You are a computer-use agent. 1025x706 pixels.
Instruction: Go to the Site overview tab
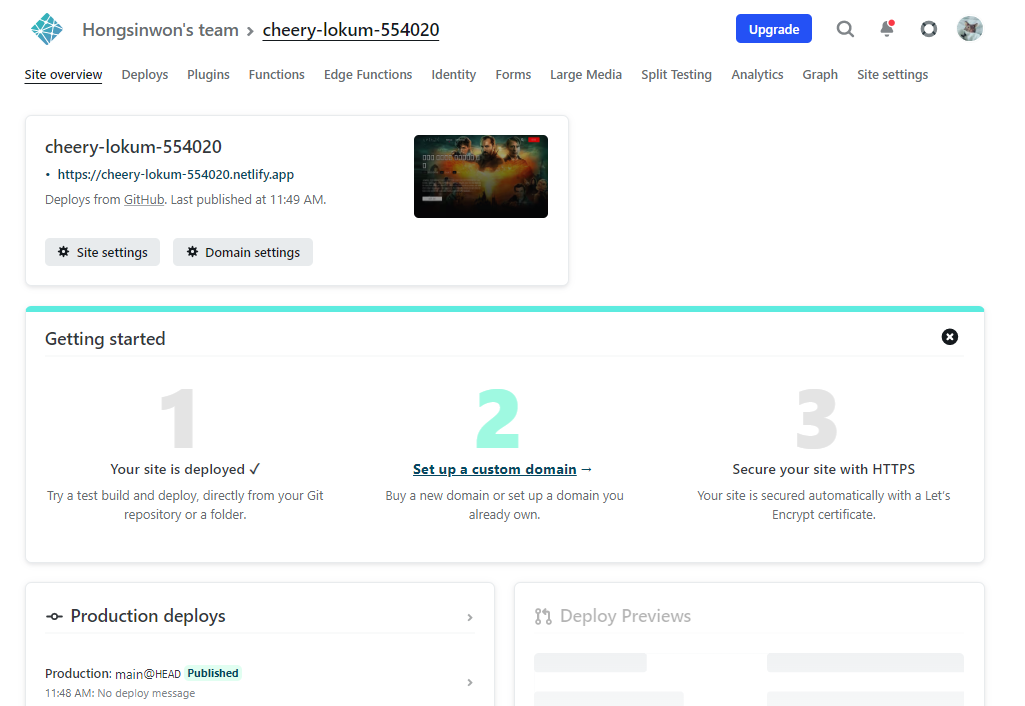[x=63, y=75]
